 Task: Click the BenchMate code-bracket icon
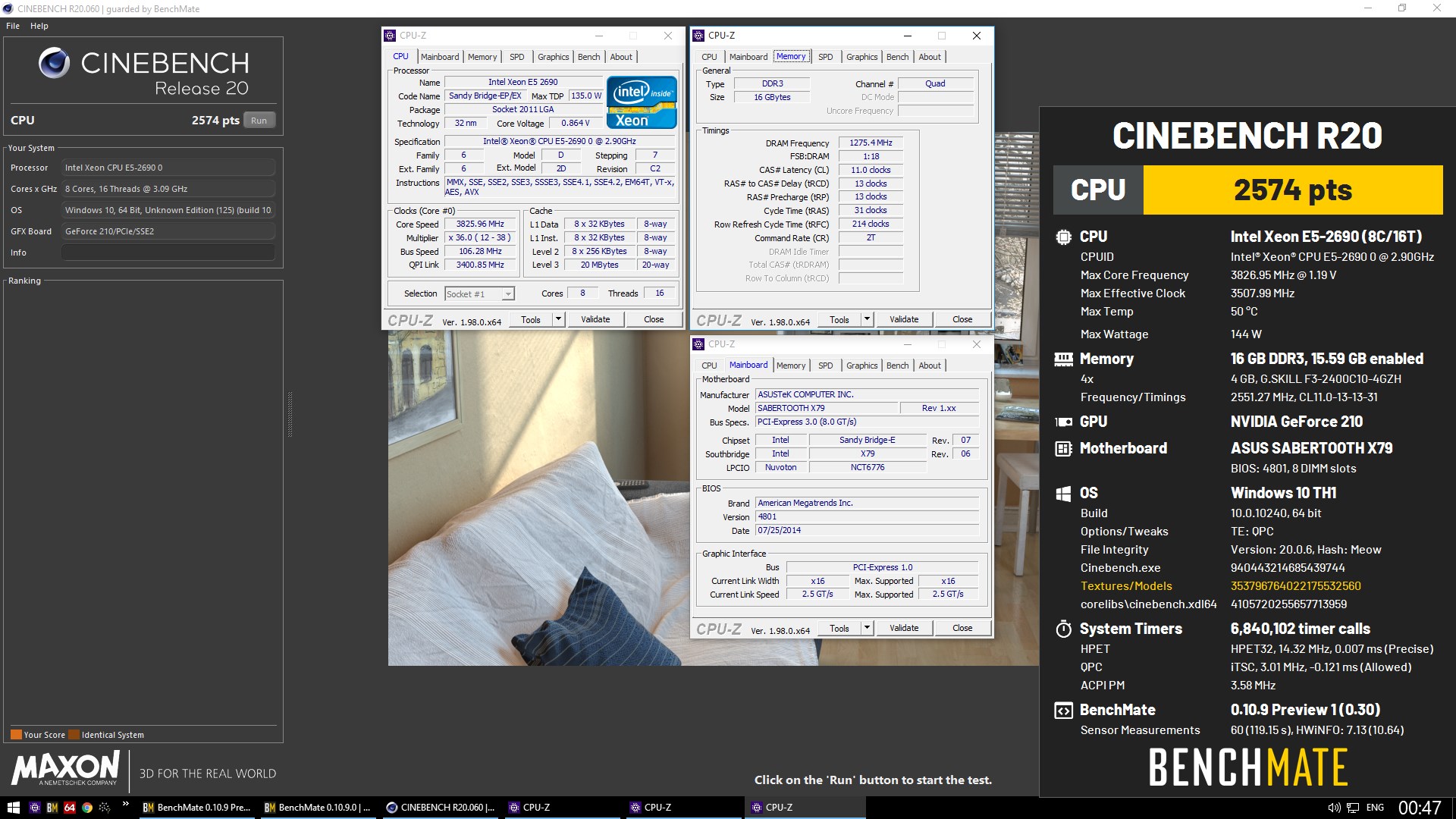point(1063,711)
